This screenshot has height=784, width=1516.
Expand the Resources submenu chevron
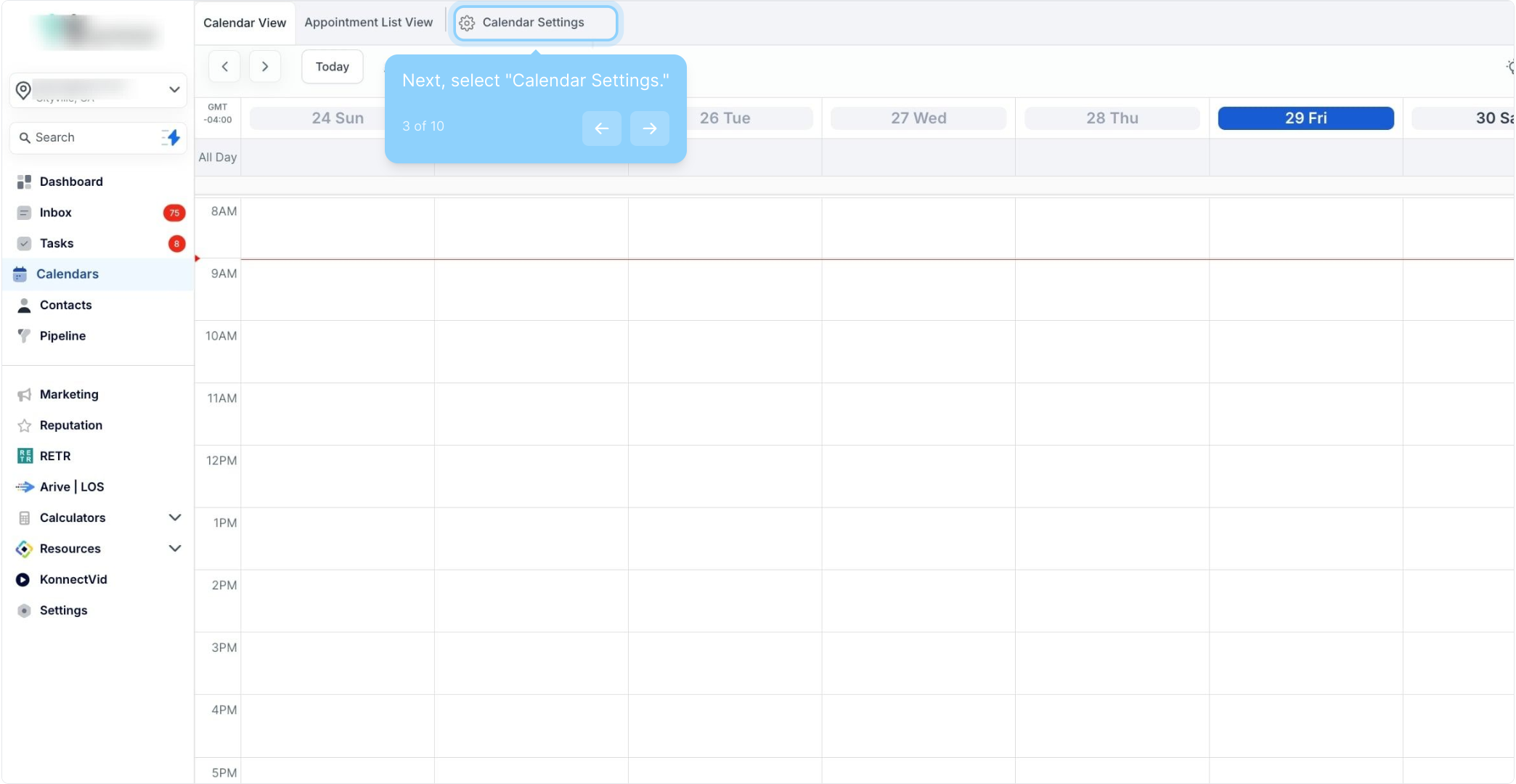click(175, 548)
